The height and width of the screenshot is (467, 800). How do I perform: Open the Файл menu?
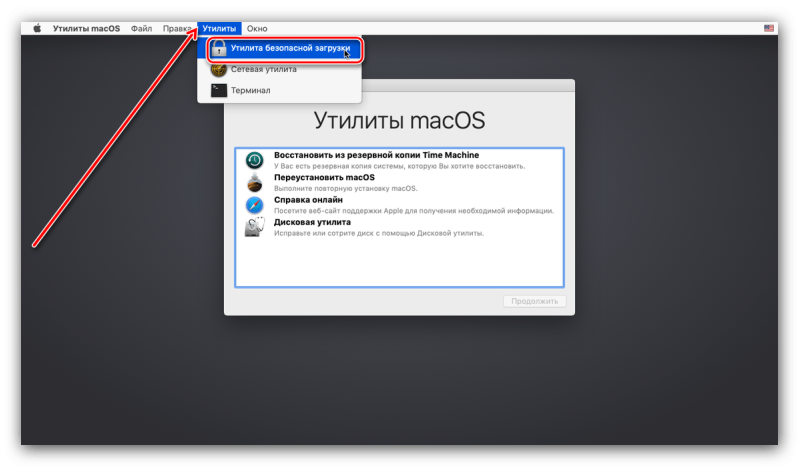pyautogui.click(x=141, y=29)
